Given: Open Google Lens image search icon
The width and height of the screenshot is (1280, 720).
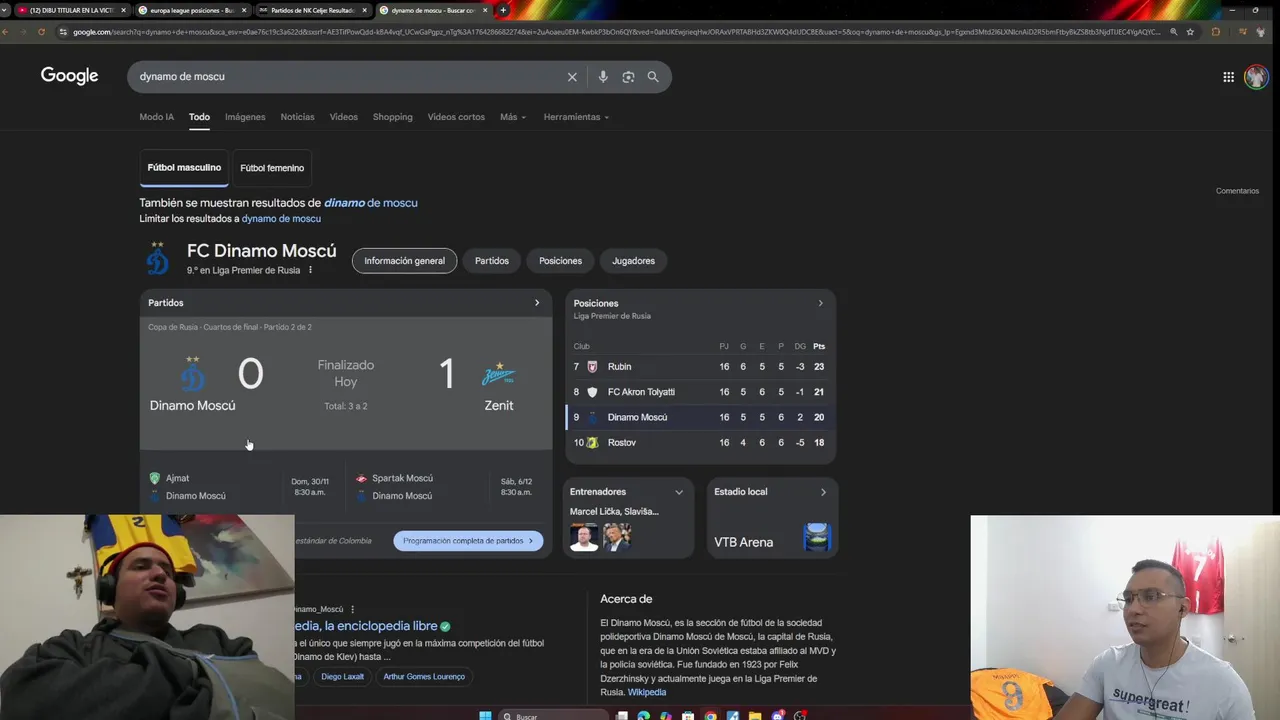Looking at the screenshot, I should point(628,77).
